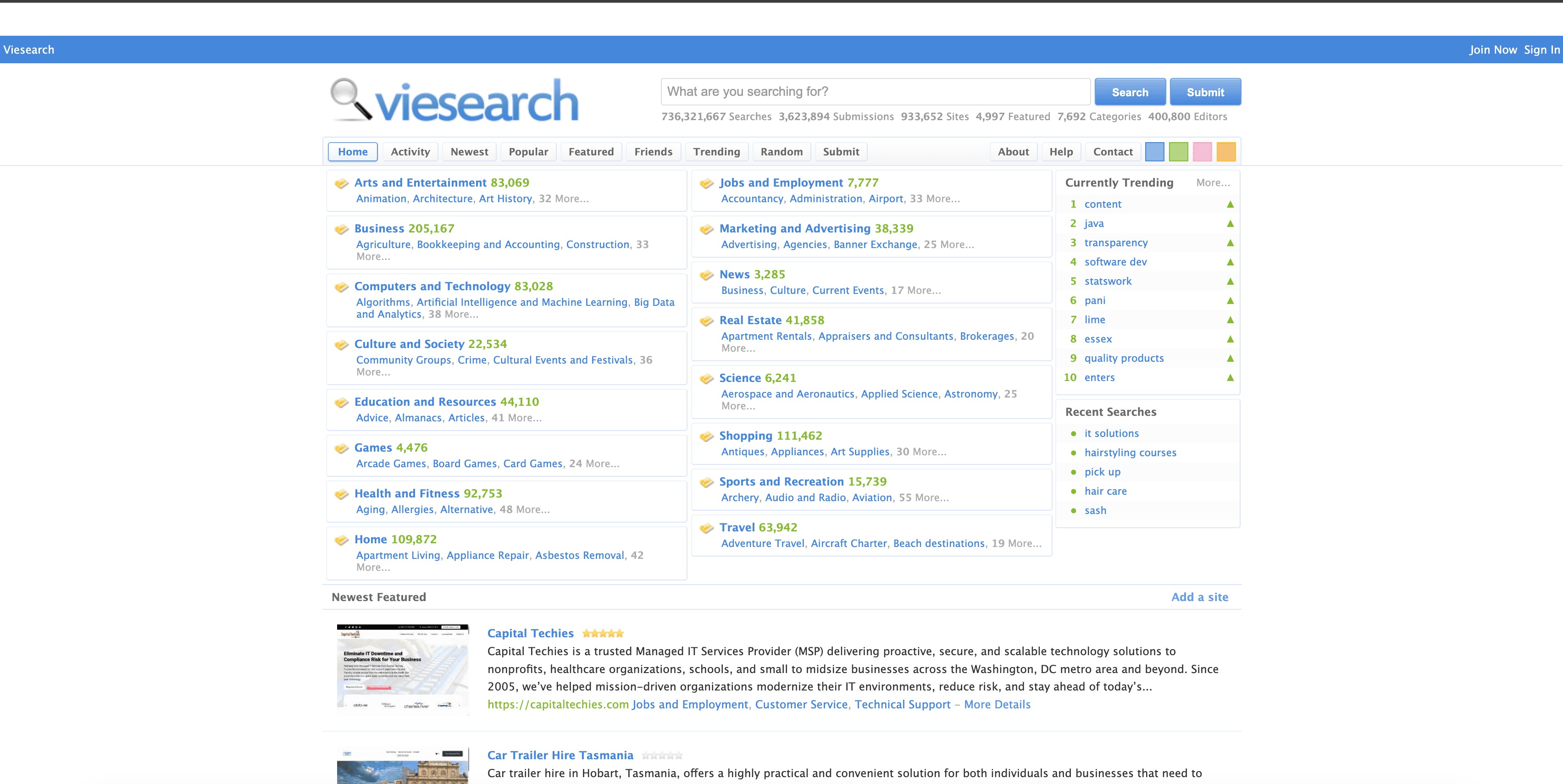Expand '32 More...' under Arts and Entertainment
1563x784 pixels.
[x=563, y=199]
